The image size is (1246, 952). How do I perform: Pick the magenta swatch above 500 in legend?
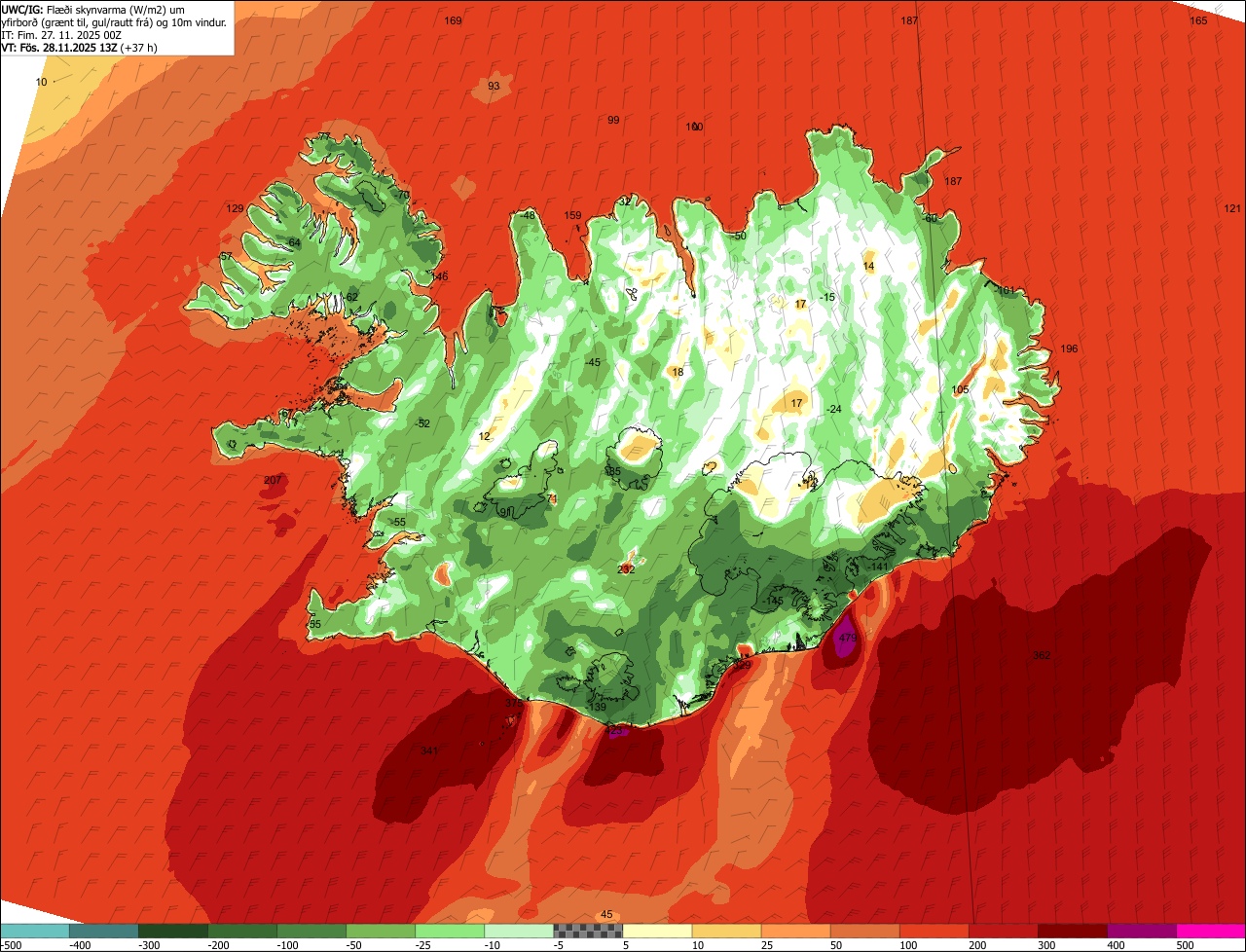point(1211,931)
